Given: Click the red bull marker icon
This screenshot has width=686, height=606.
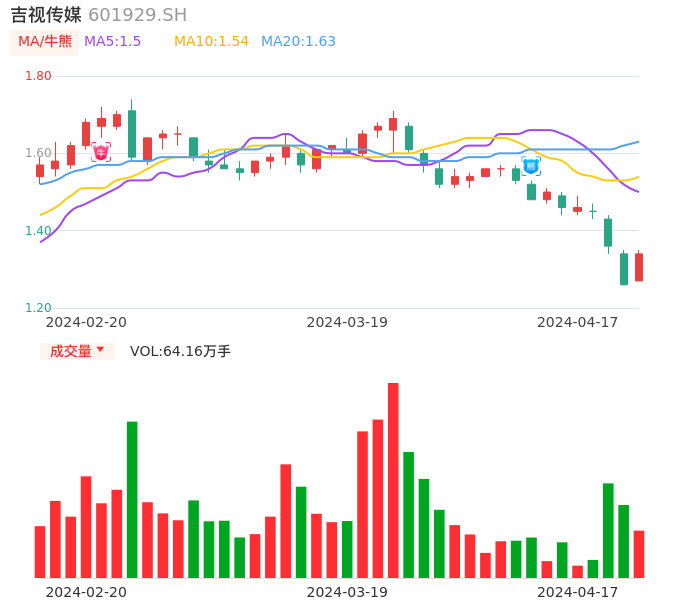Looking at the screenshot, I should pyautogui.click(x=101, y=152).
